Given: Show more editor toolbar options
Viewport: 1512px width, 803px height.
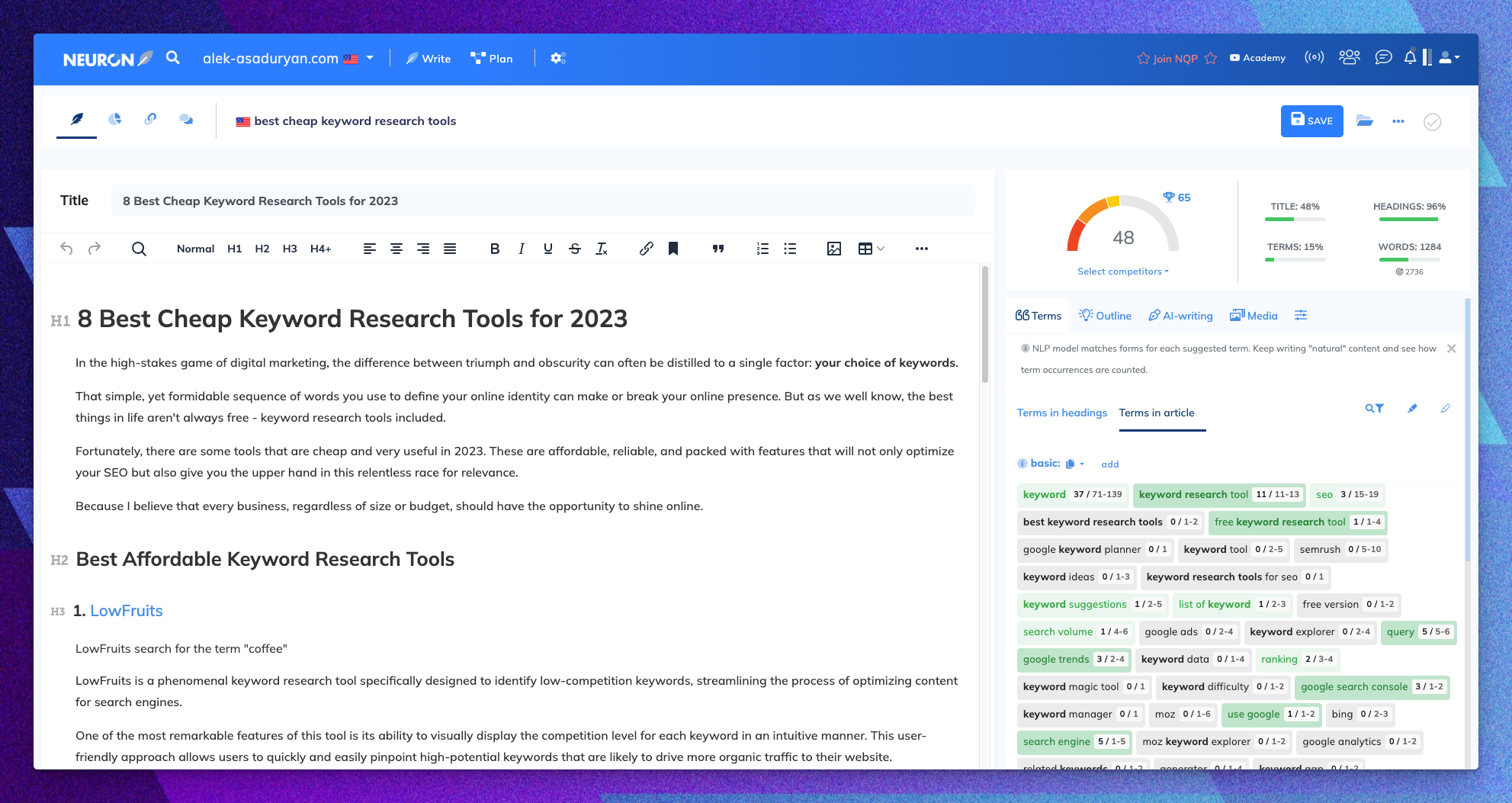Looking at the screenshot, I should click(x=921, y=249).
